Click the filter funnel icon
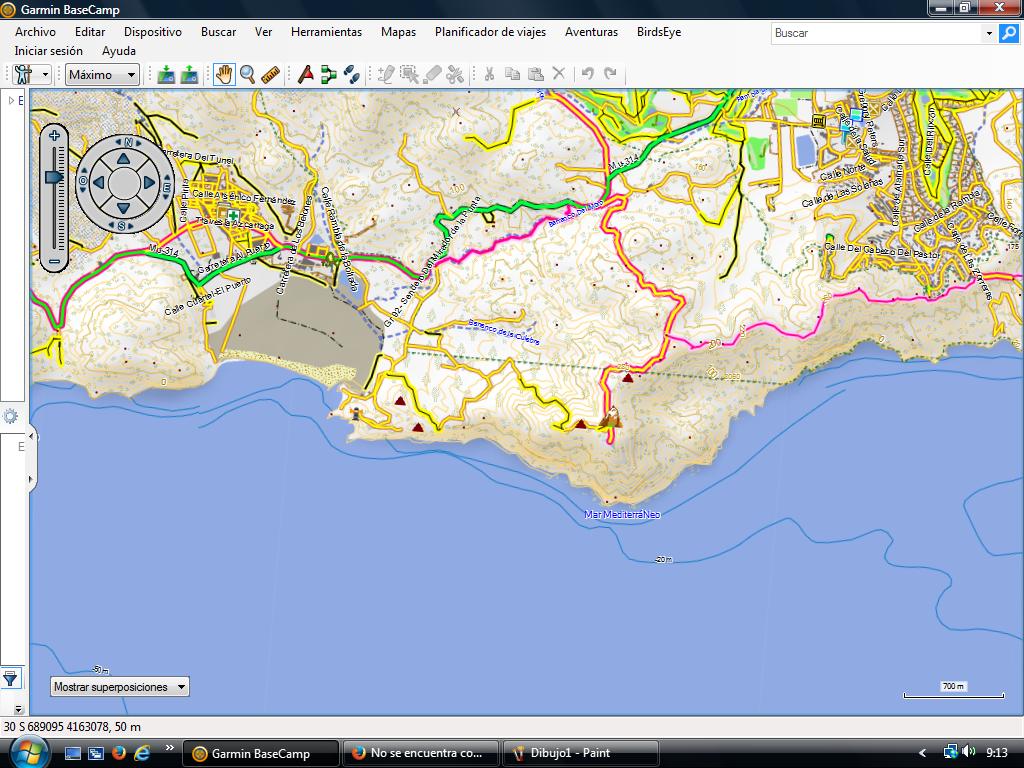This screenshot has height=768, width=1024. (10, 679)
